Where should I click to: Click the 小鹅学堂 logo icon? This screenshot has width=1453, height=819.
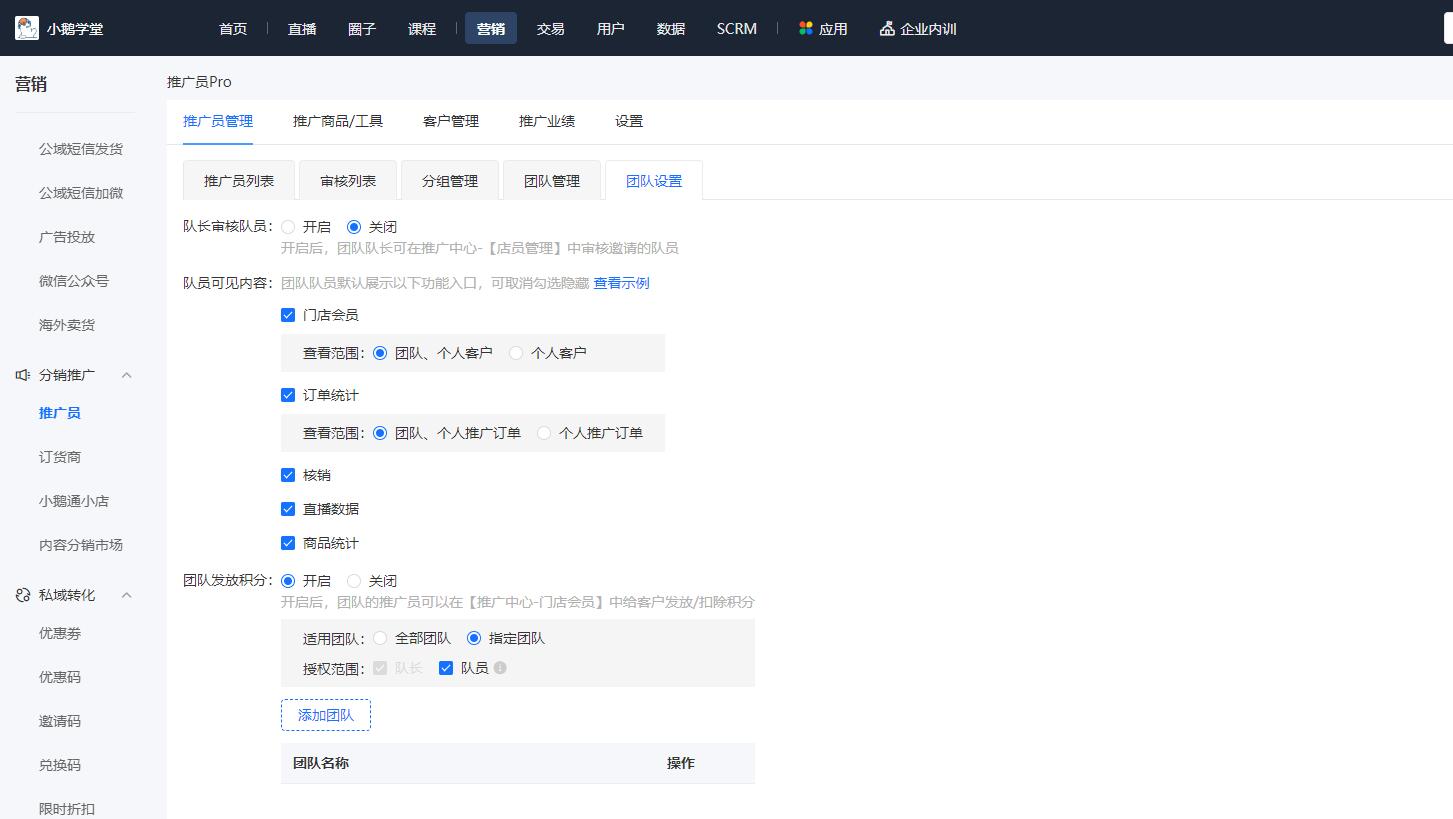coord(27,28)
